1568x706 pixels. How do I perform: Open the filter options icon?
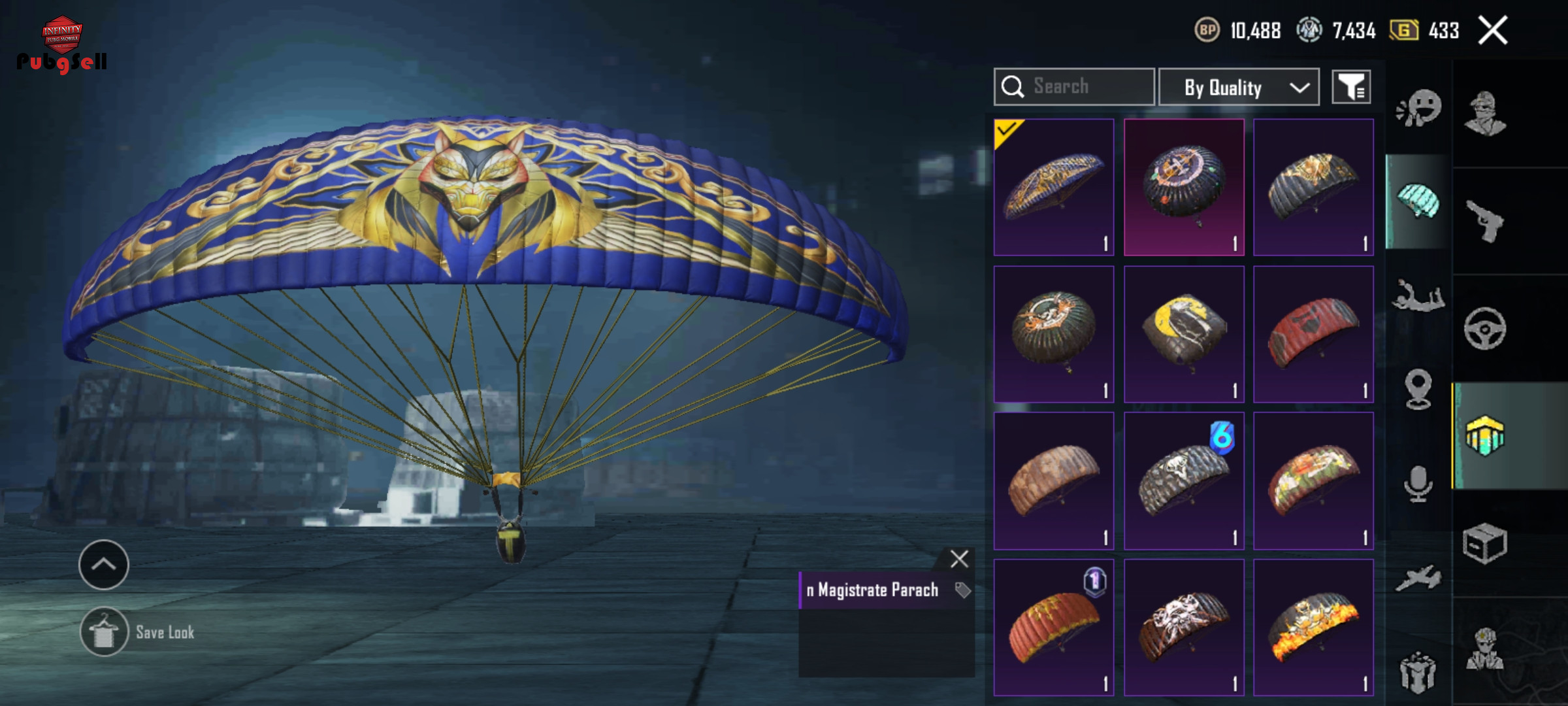pyautogui.click(x=1351, y=87)
